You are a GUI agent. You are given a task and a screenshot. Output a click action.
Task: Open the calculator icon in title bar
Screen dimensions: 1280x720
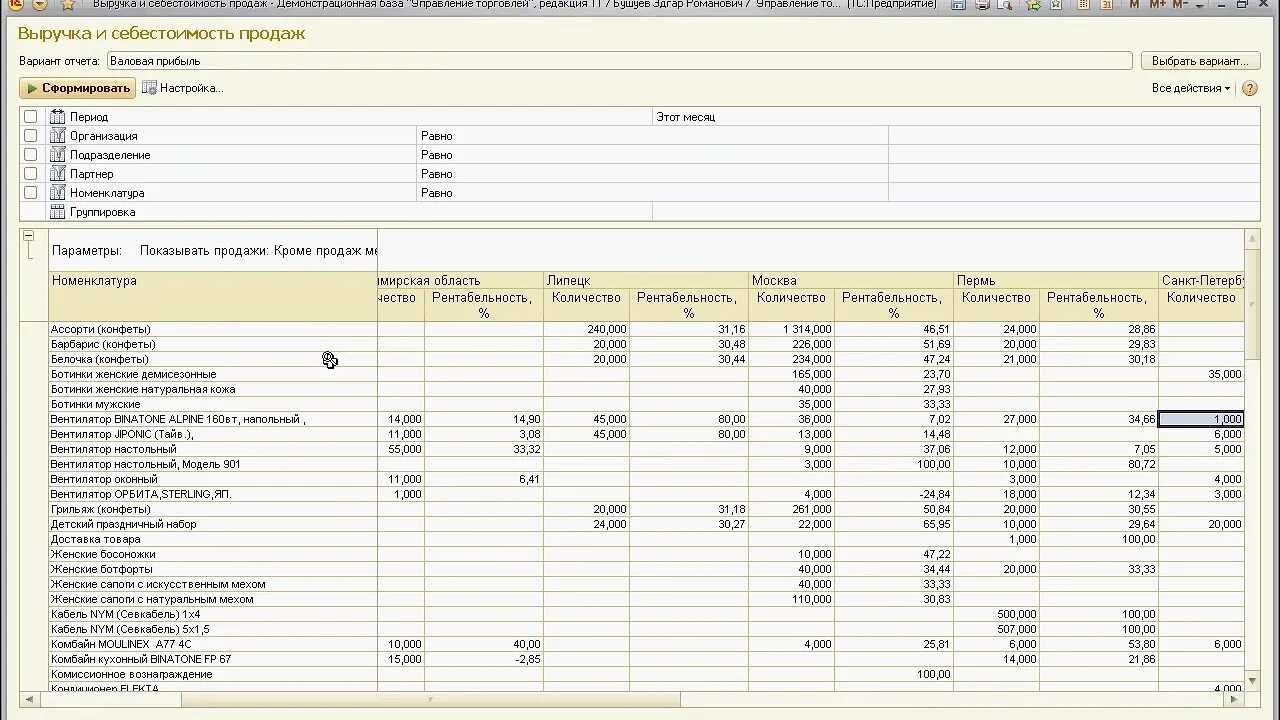point(1081,5)
